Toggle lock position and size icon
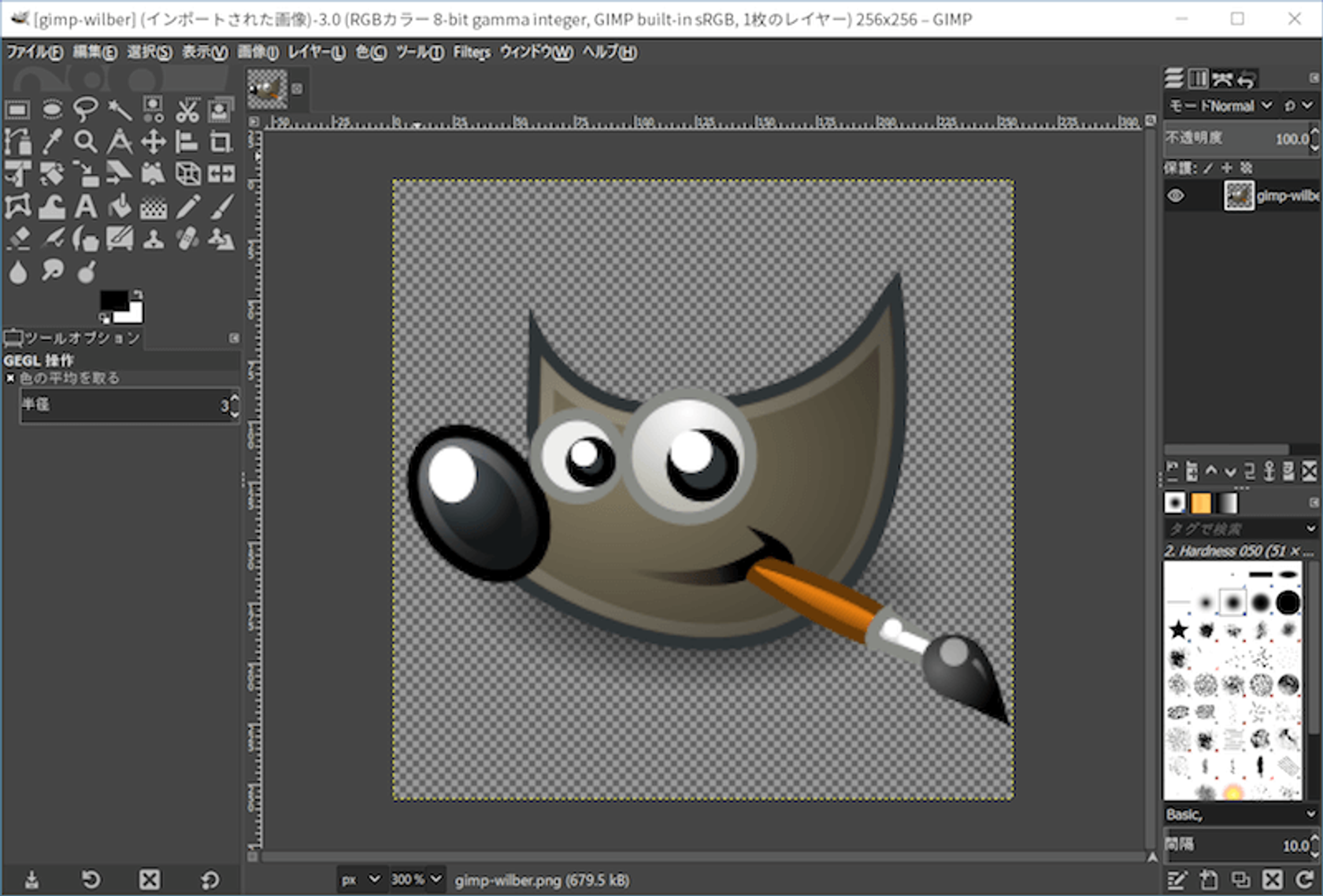1323x896 pixels. [1226, 168]
